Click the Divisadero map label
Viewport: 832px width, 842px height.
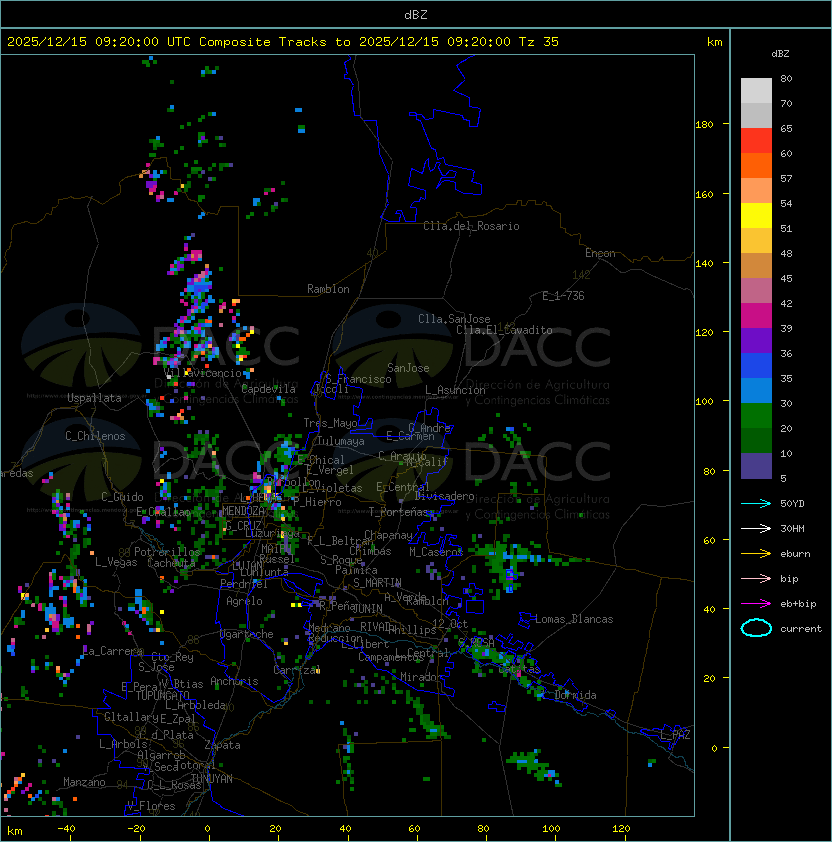coord(444,496)
